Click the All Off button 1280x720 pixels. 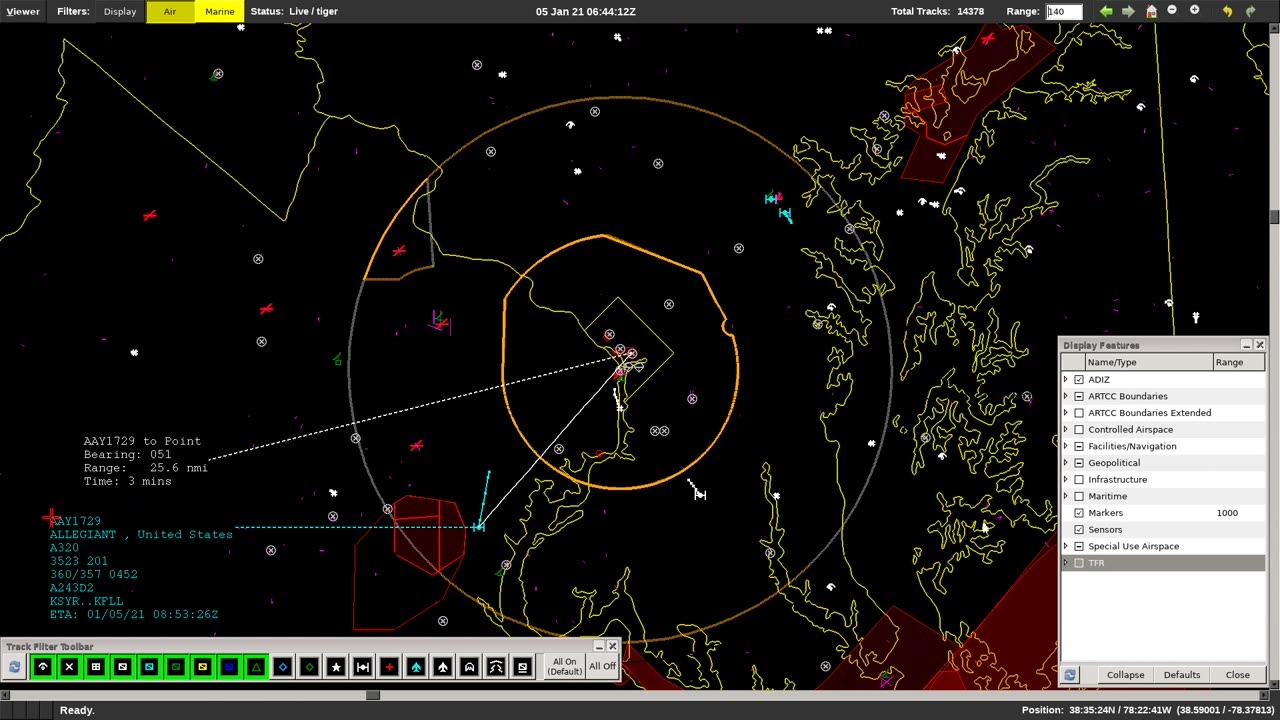pos(603,667)
